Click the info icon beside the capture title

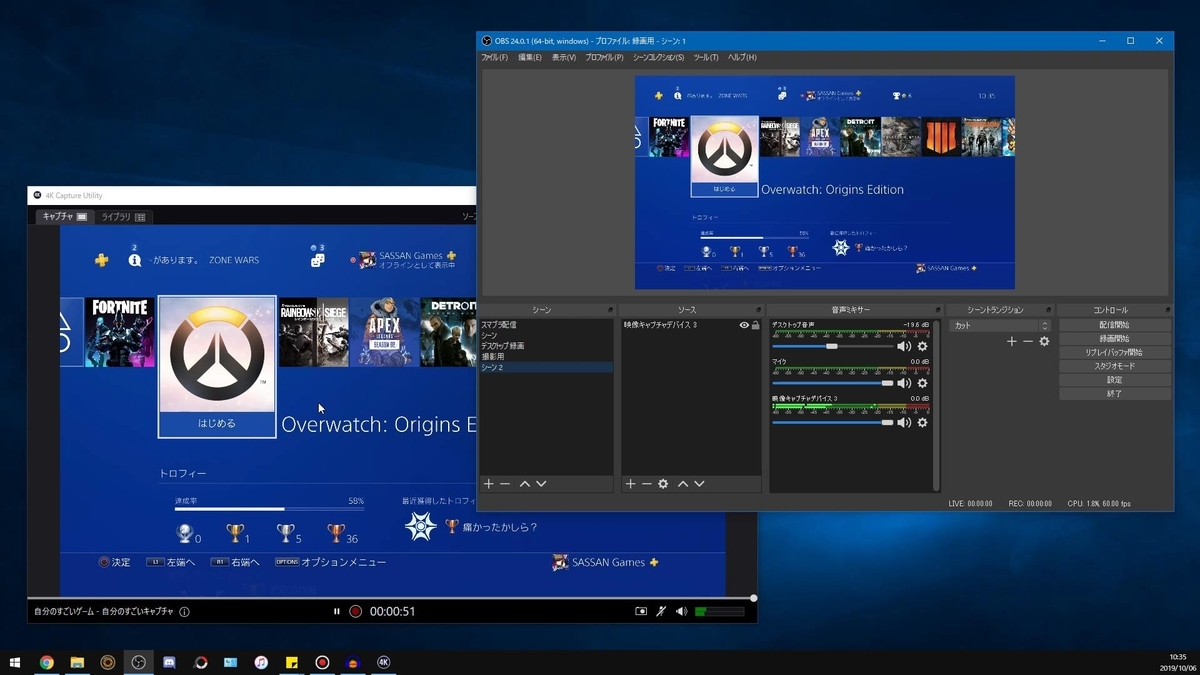click(184, 612)
